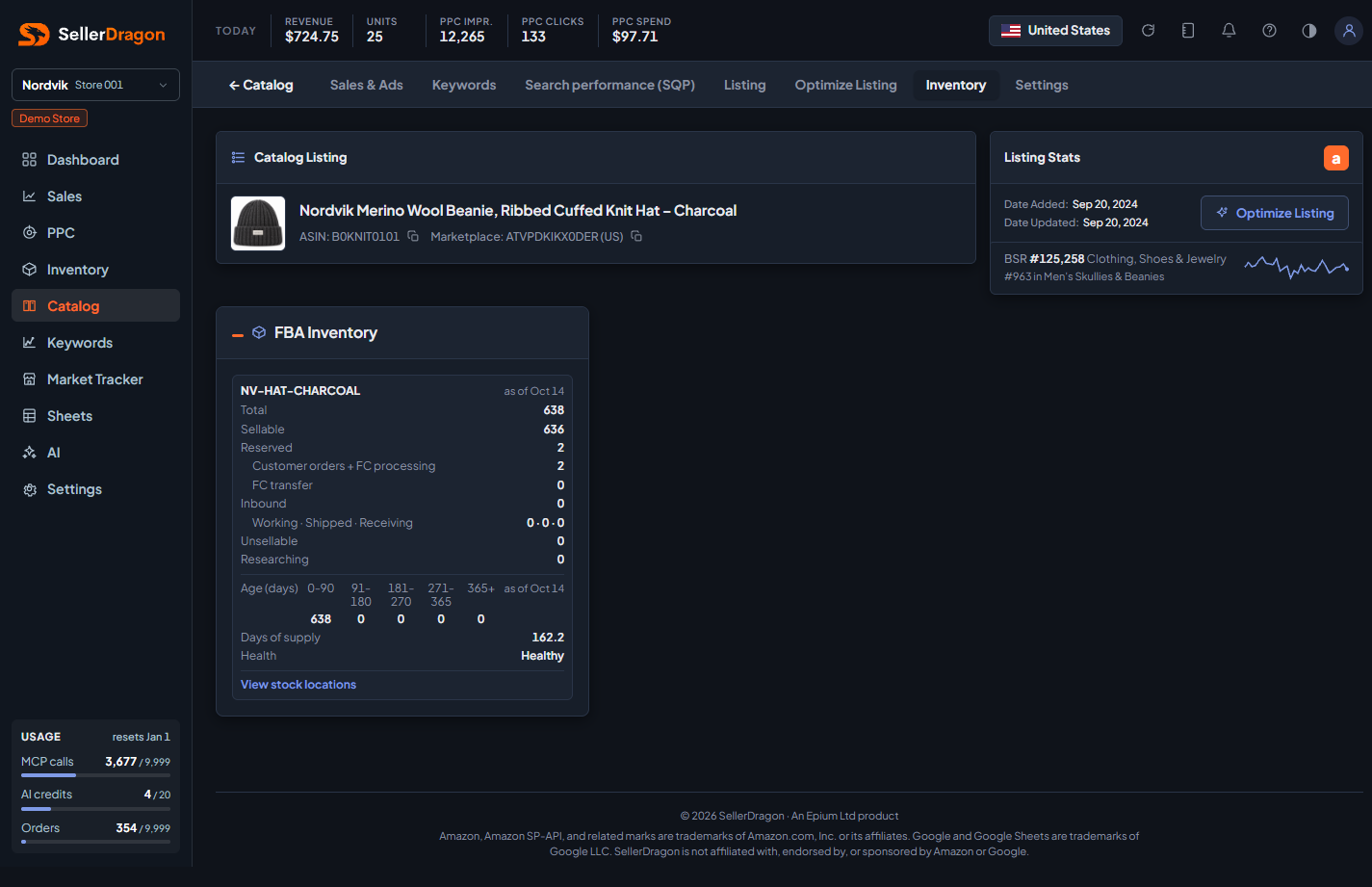Click the AI credits usage bar

click(95, 809)
